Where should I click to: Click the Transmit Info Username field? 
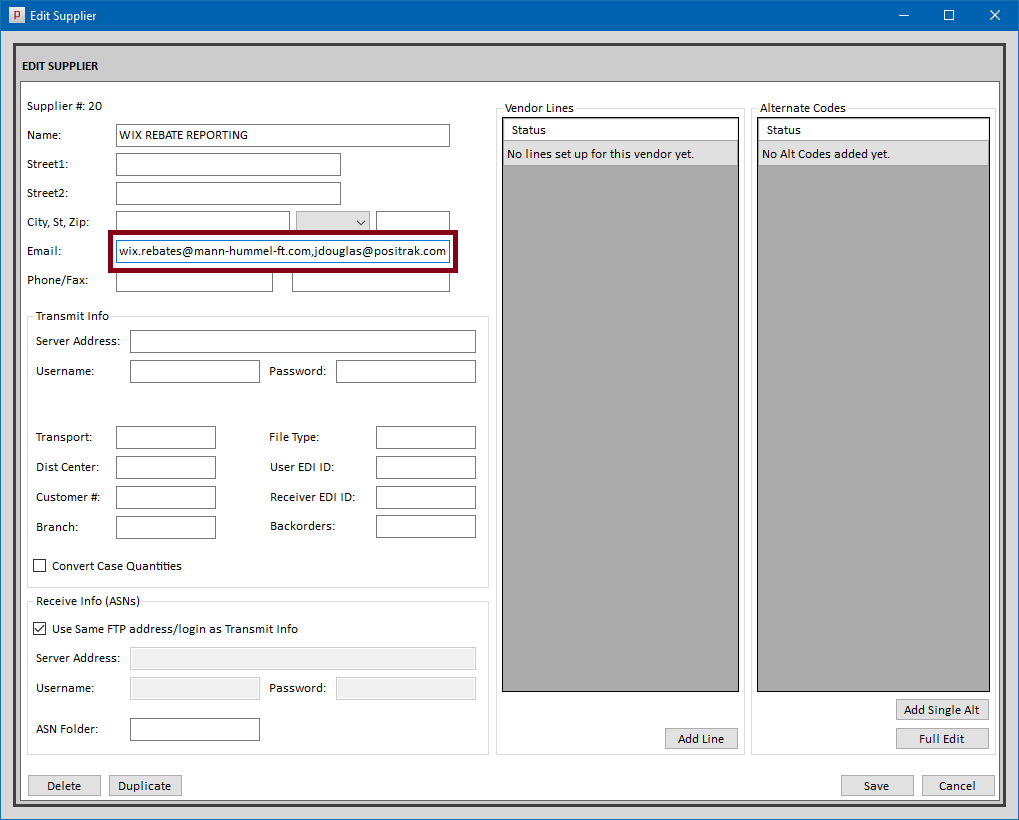click(x=195, y=371)
